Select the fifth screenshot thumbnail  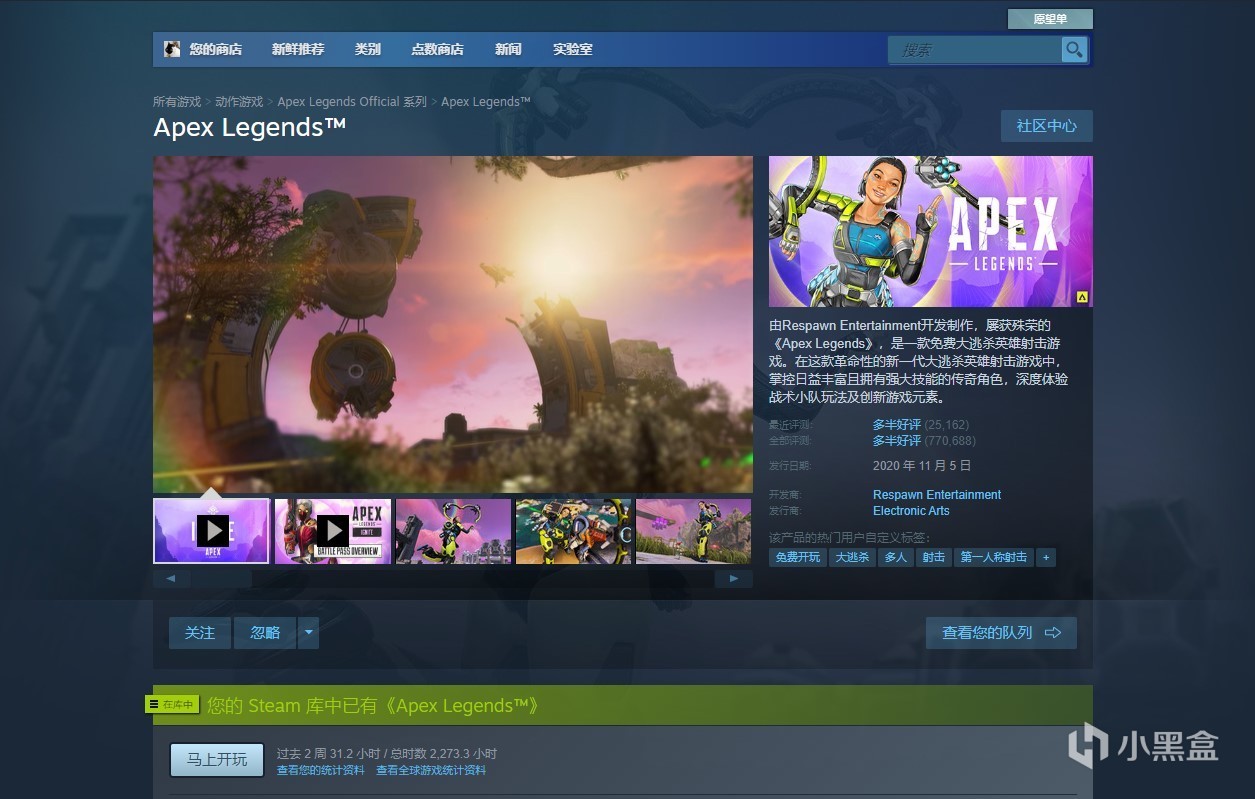coord(694,531)
